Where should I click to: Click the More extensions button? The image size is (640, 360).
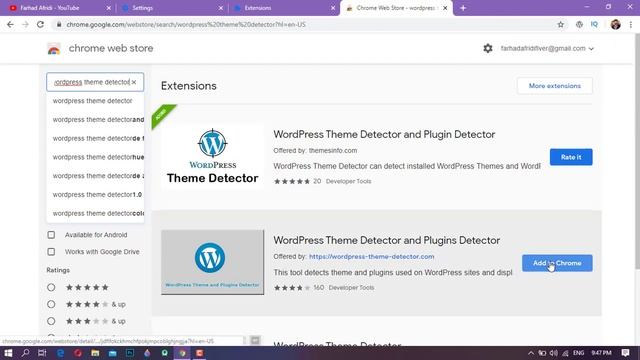[x=555, y=86]
